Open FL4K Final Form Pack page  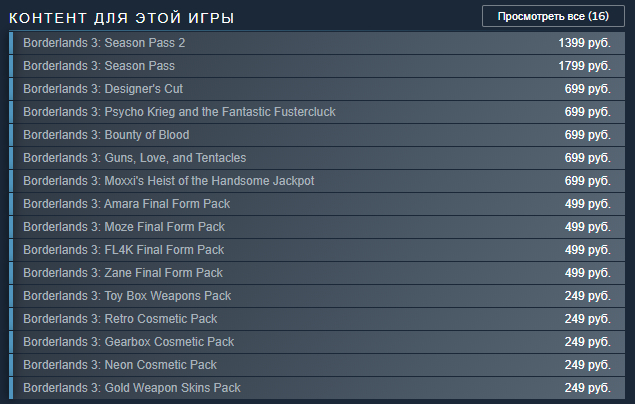coord(123,250)
